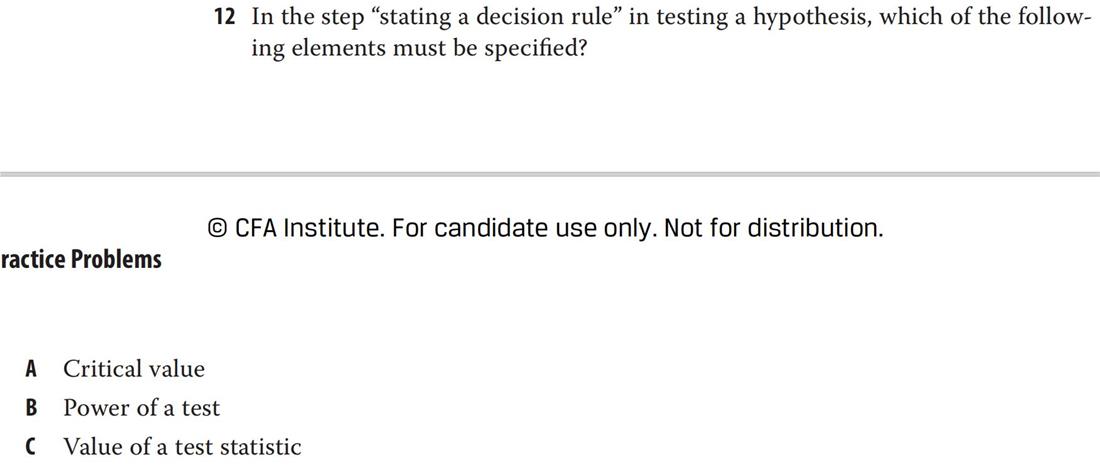Click the copyright symbol before CFA Institute
The image size is (1100, 465).
point(218,228)
